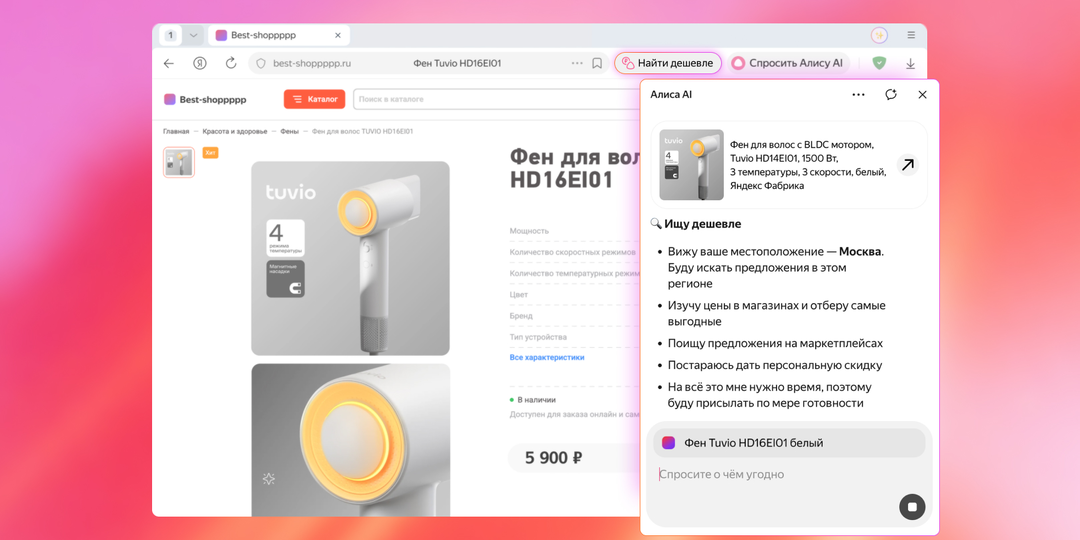Image resolution: width=1080 pixels, height=540 pixels.
Task: Click the Найти дешевле button
Action: pyautogui.click(x=667, y=63)
